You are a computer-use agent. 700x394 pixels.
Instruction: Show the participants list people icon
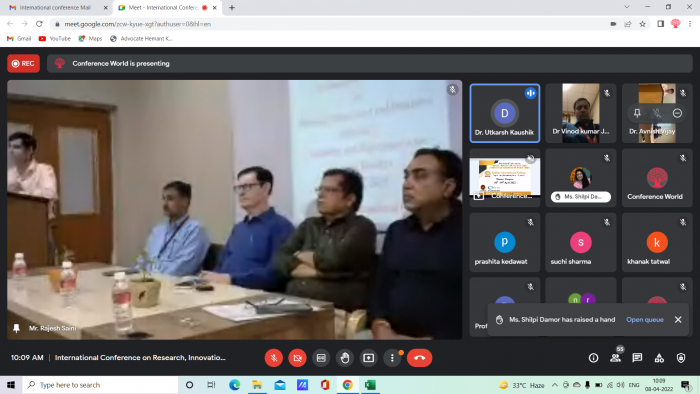click(x=615, y=358)
